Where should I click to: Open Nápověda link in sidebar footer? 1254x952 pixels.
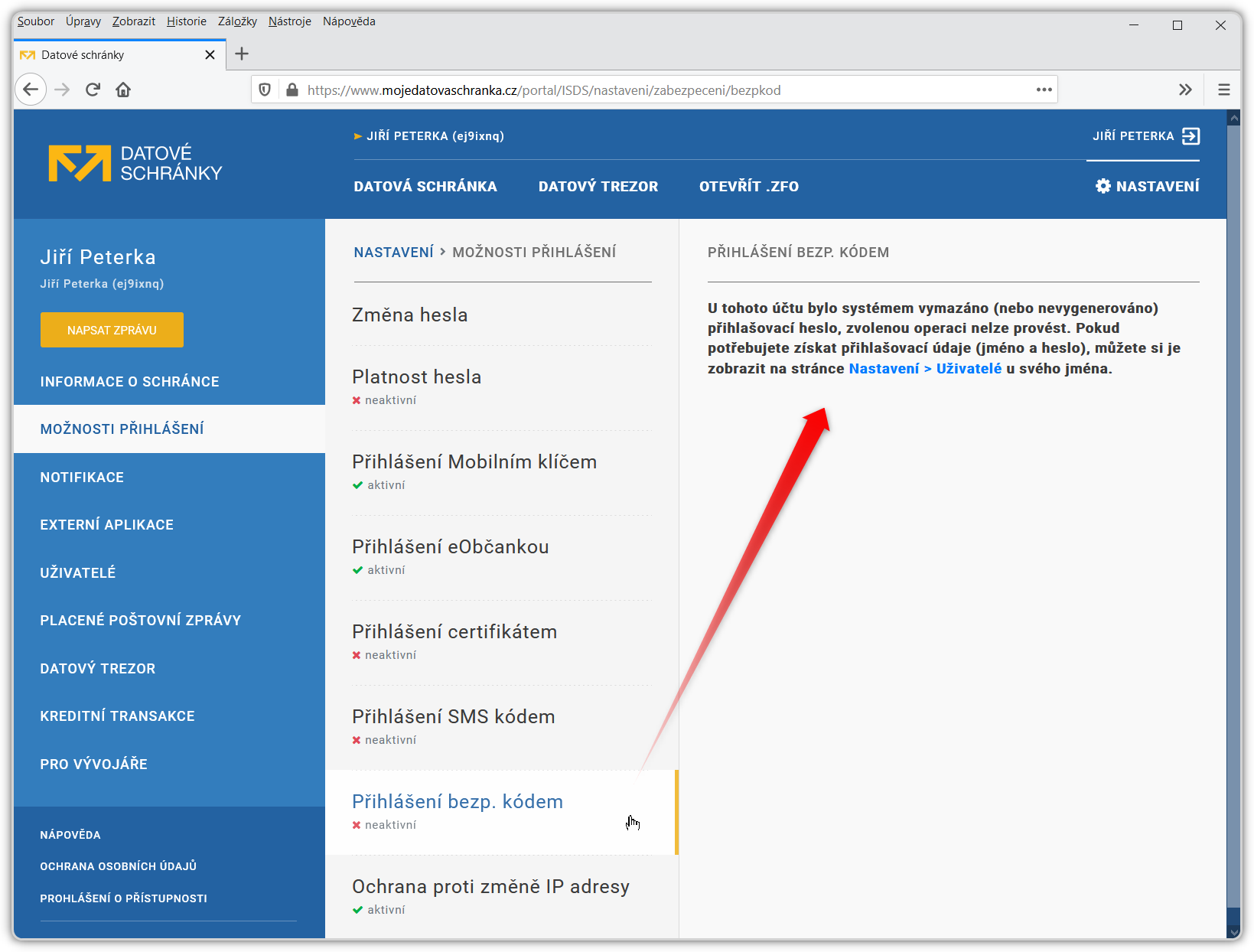[70, 835]
